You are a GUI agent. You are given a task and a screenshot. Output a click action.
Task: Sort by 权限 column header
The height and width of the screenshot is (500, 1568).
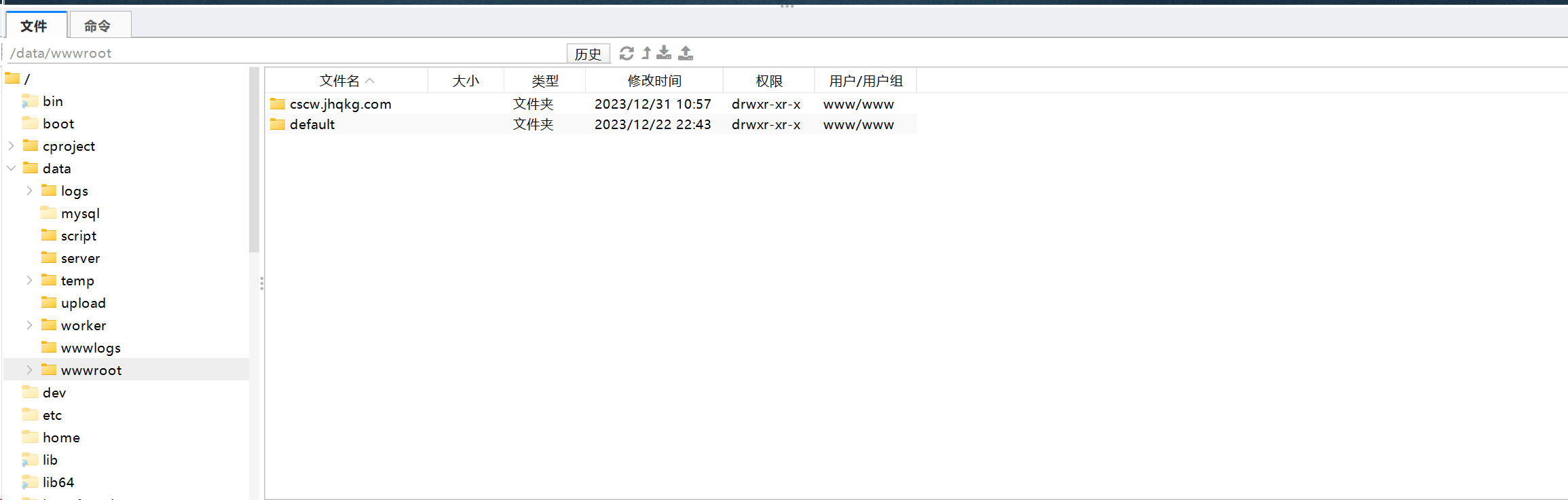[769, 81]
